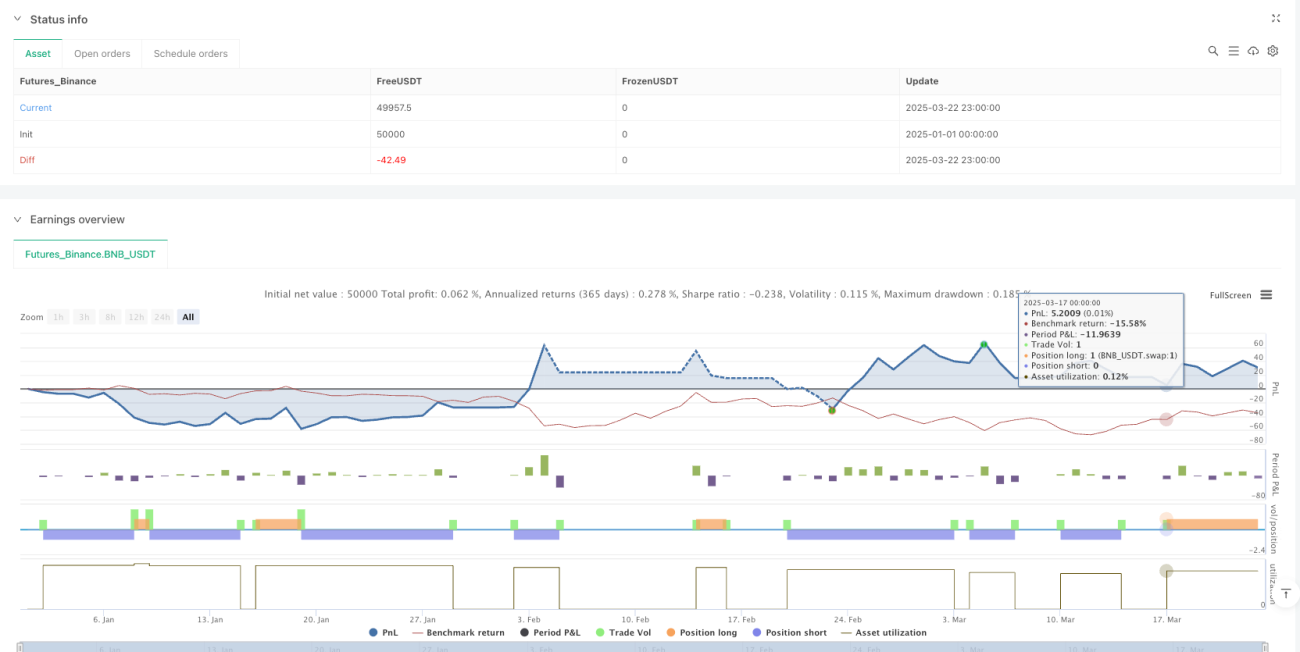Click the FullScreen chart button

point(1230,295)
